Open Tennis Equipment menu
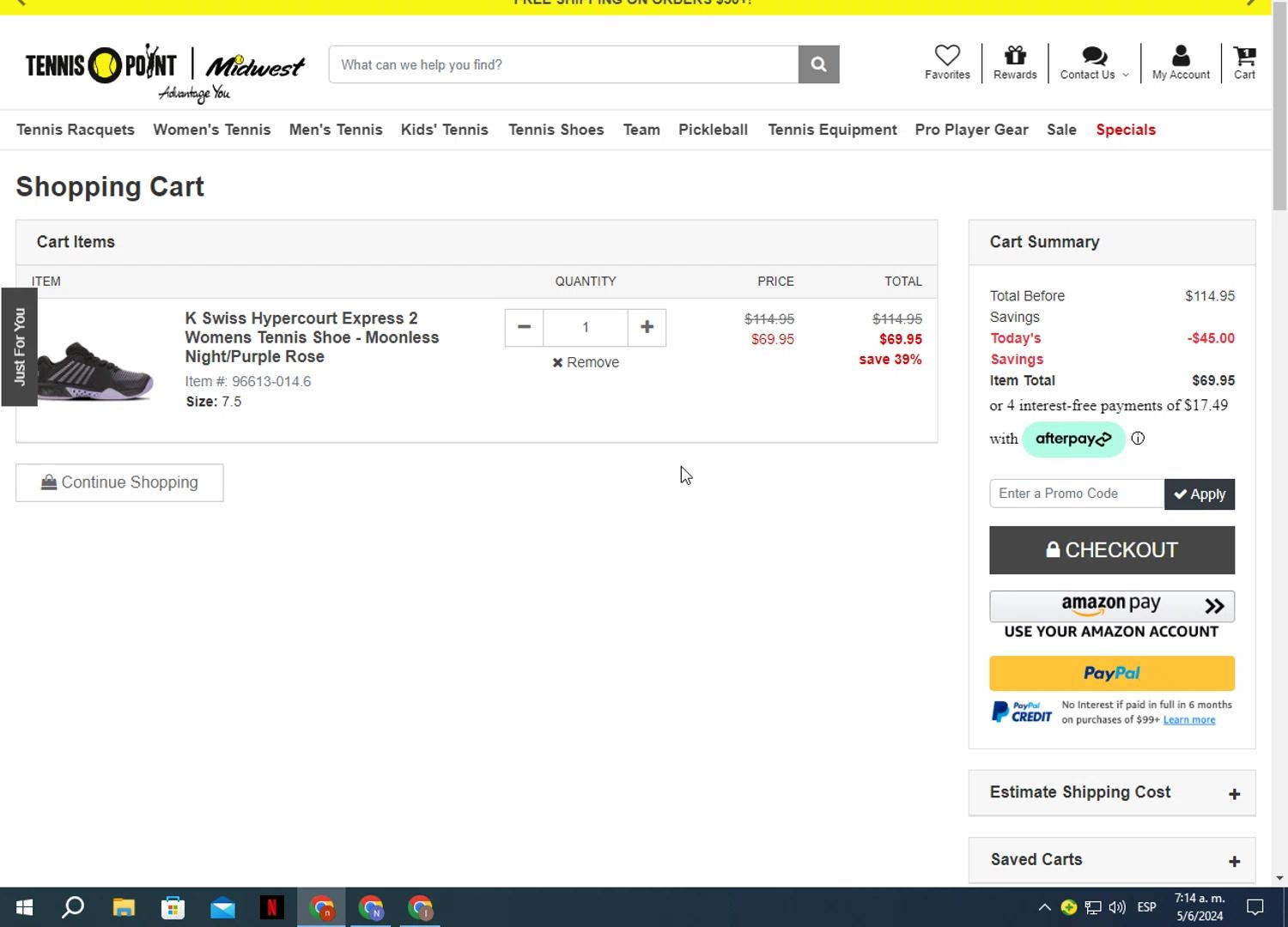Image resolution: width=1288 pixels, height=927 pixels. (832, 130)
